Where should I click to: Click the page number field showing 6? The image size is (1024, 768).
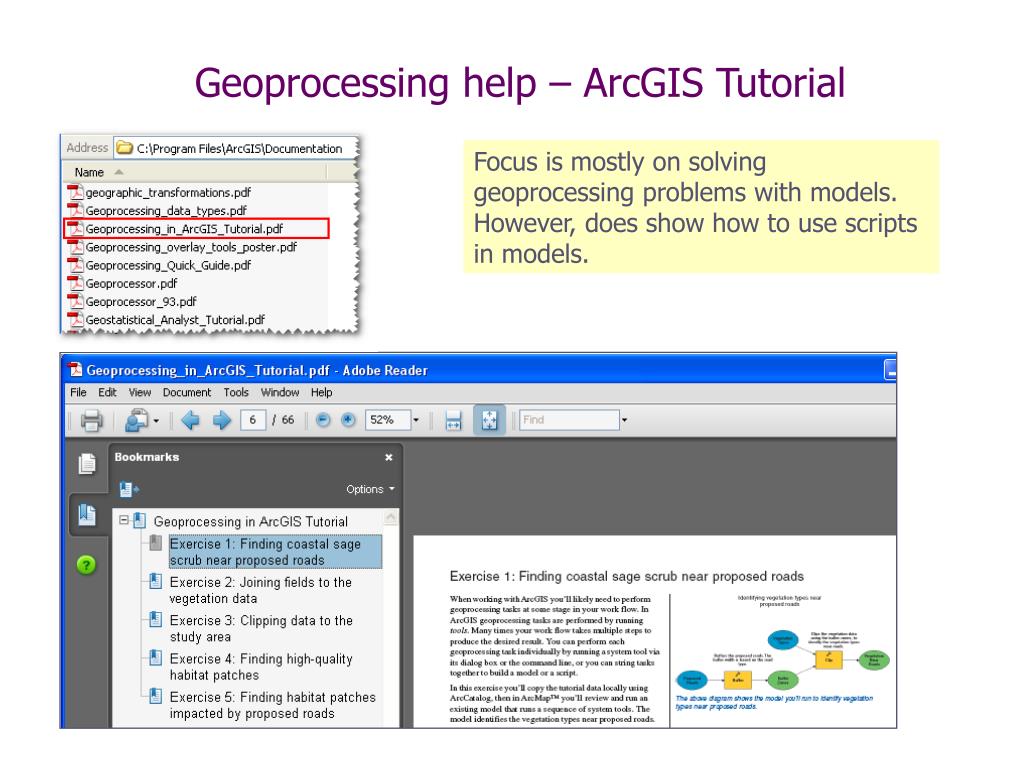tap(253, 420)
